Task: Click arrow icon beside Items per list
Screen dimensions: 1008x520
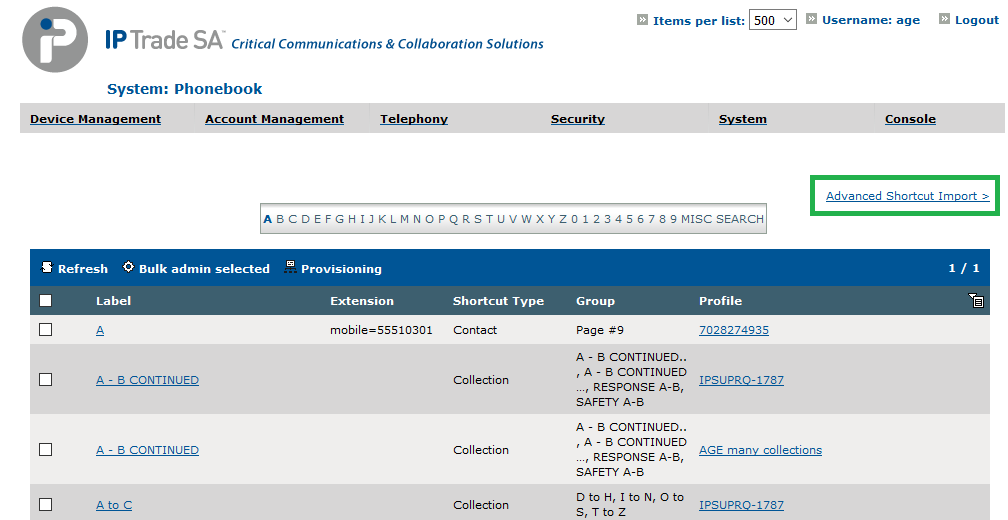Action: (x=642, y=19)
